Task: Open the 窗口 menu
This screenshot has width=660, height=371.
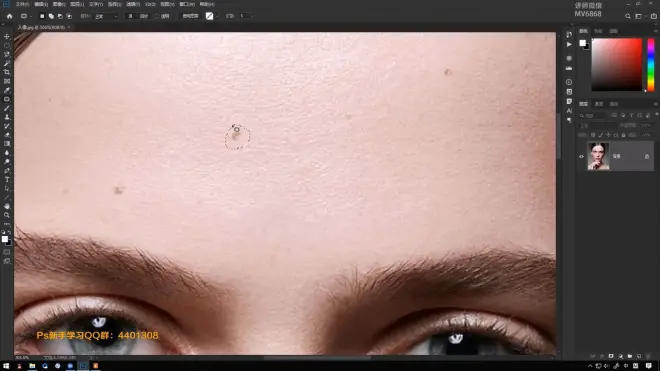Action: [187, 4]
